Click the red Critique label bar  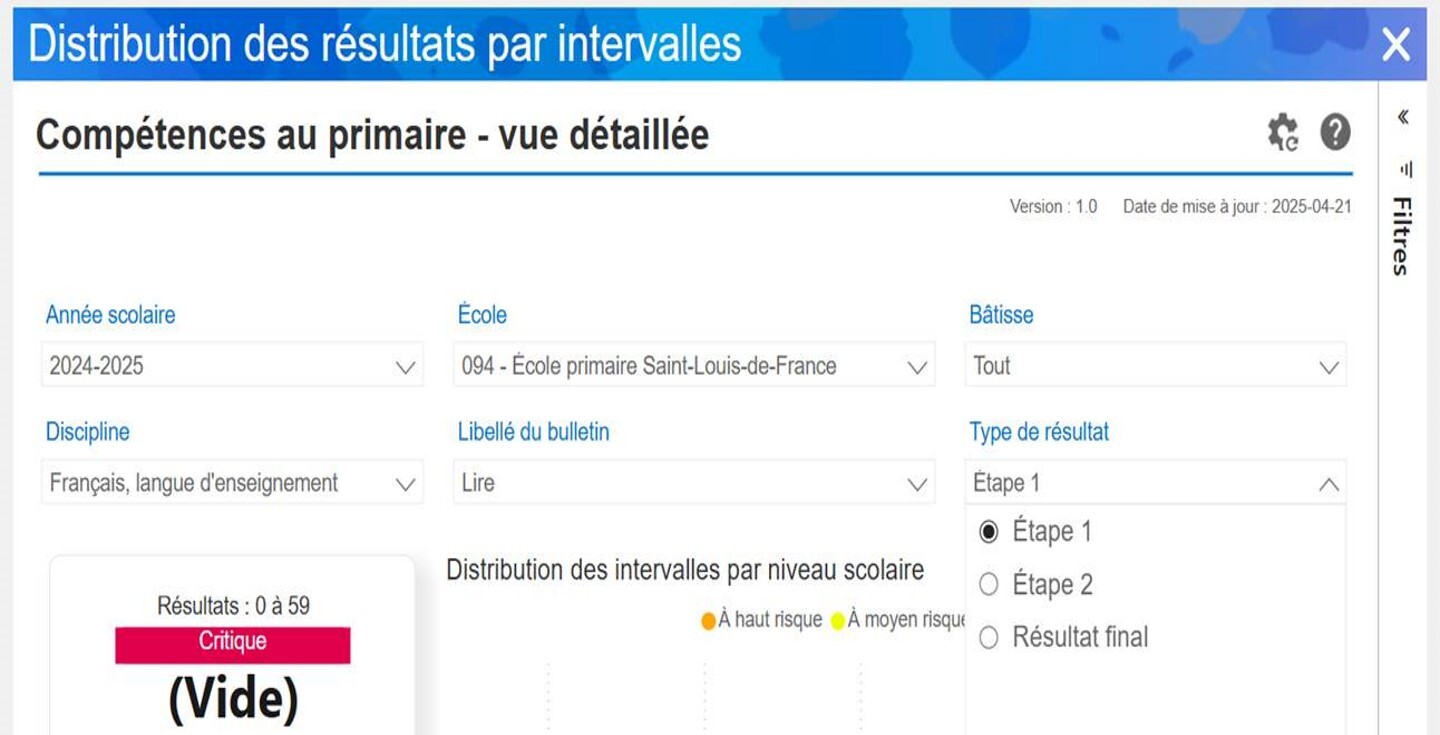[232, 644]
